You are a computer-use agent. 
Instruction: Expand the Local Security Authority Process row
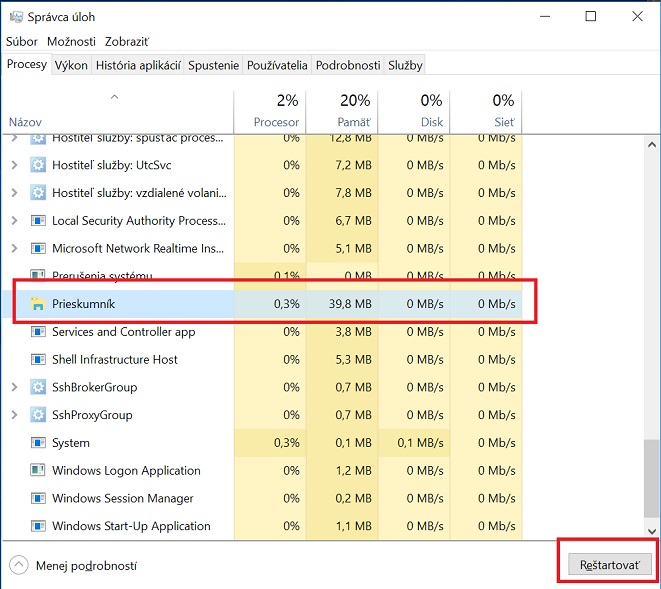(x=14, y=221)
